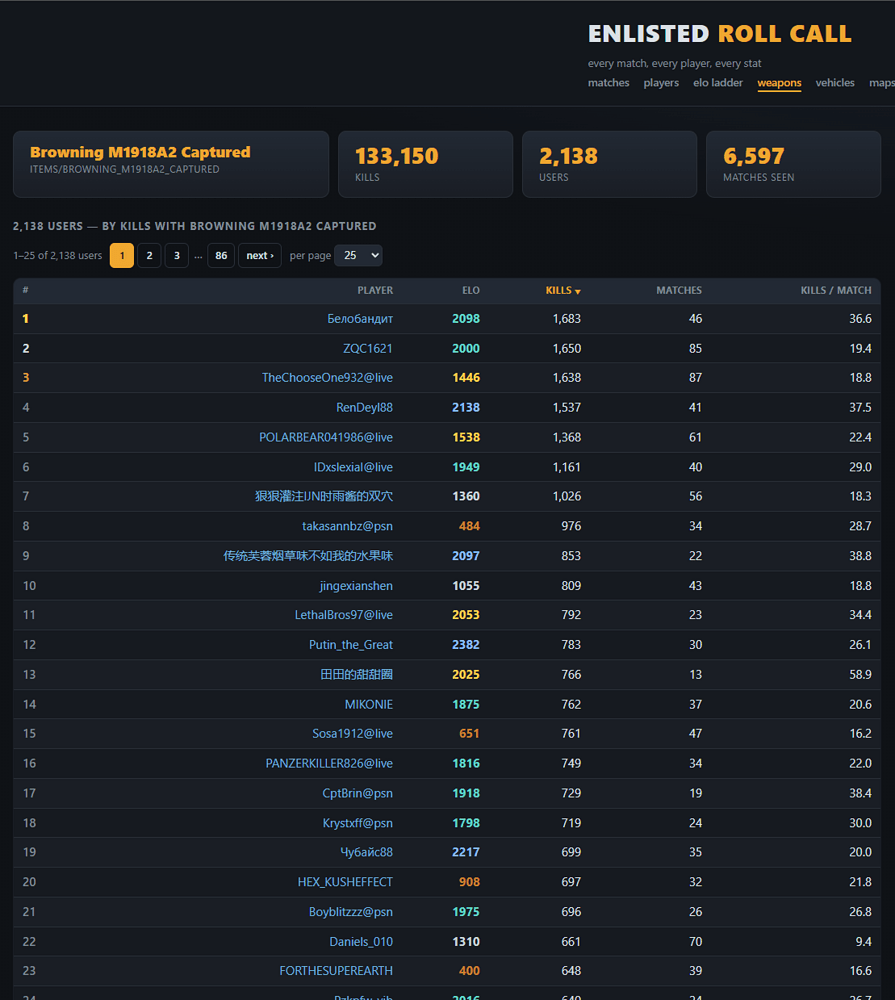The width and height of the screenshot is (895, 1000).
Task: Open RenDeyl88 player link
Action: [x=364, y=408]
